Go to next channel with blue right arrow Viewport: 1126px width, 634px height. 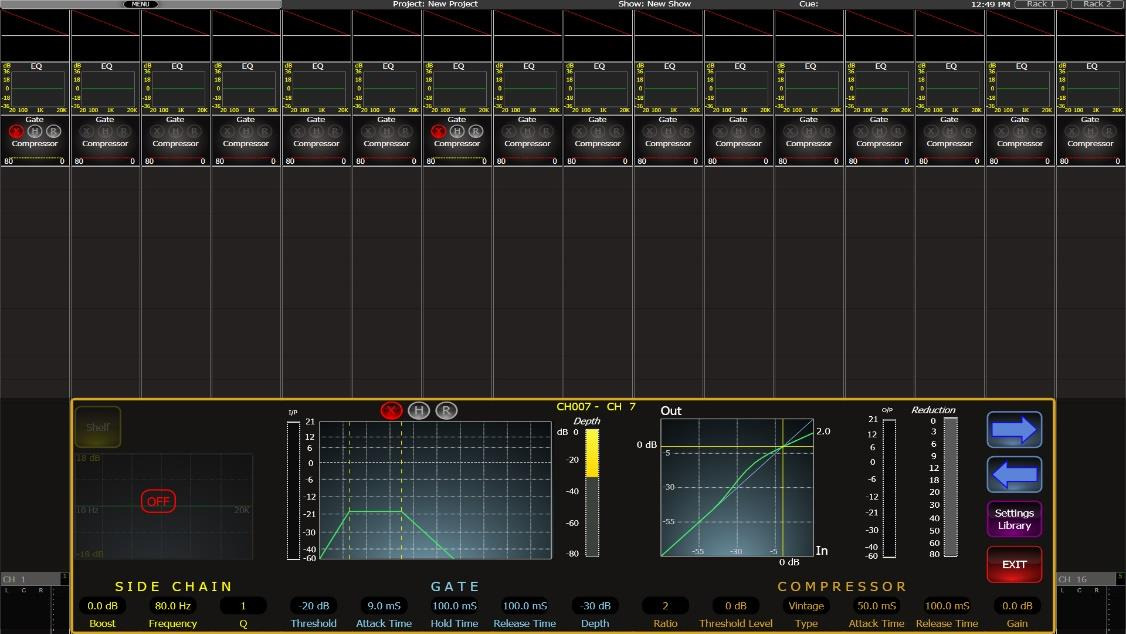click(1014, 430)
